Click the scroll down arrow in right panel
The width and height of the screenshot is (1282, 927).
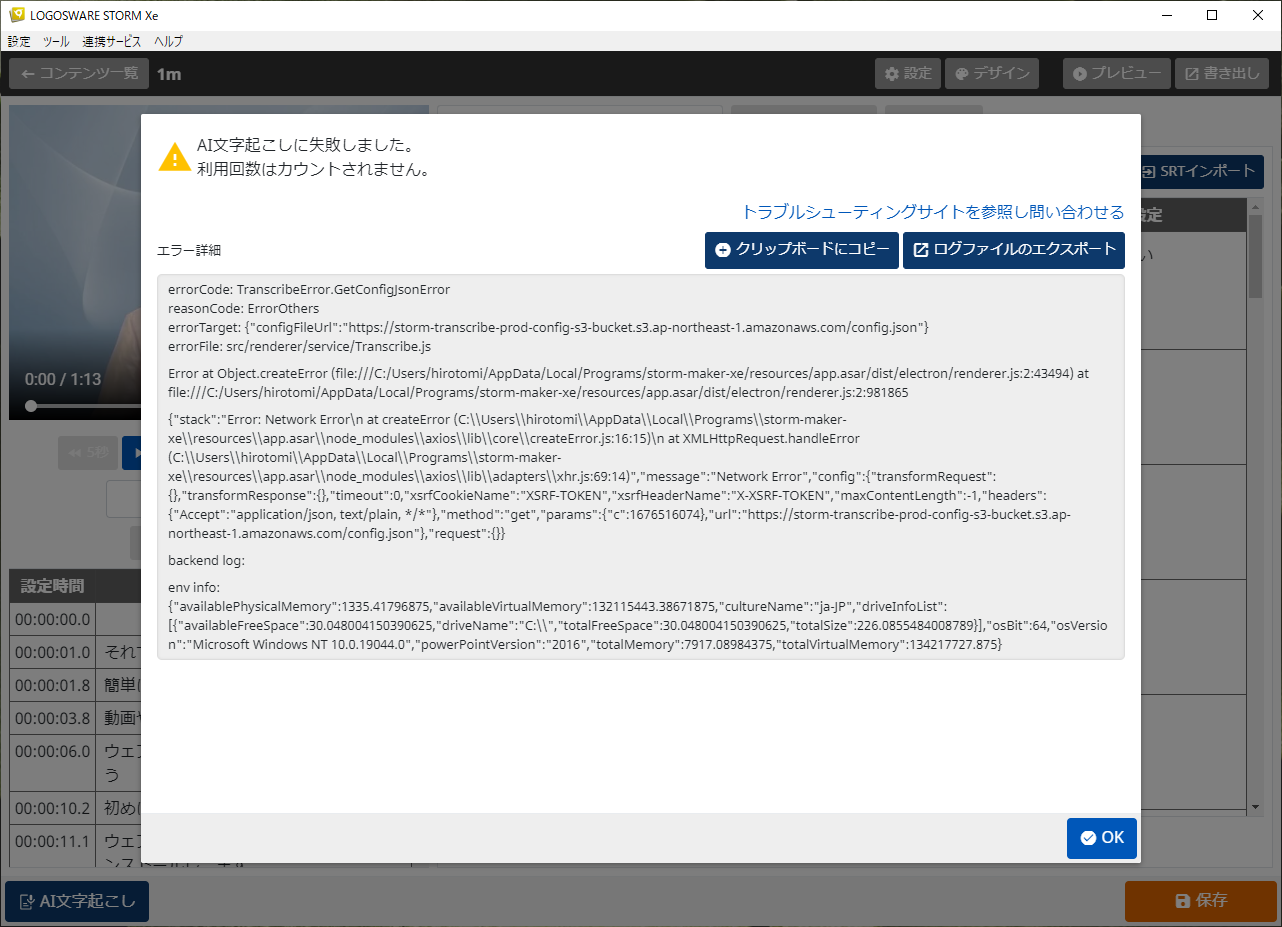(1255, 806)
